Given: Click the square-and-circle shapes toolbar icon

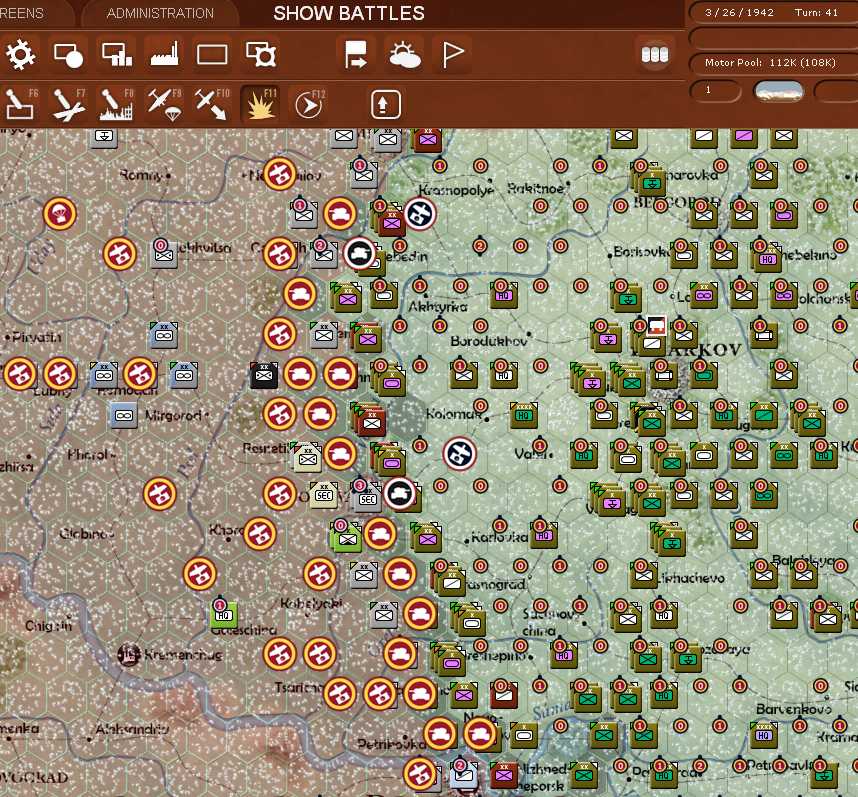Looking at the screenshot, I should point(68,55).
